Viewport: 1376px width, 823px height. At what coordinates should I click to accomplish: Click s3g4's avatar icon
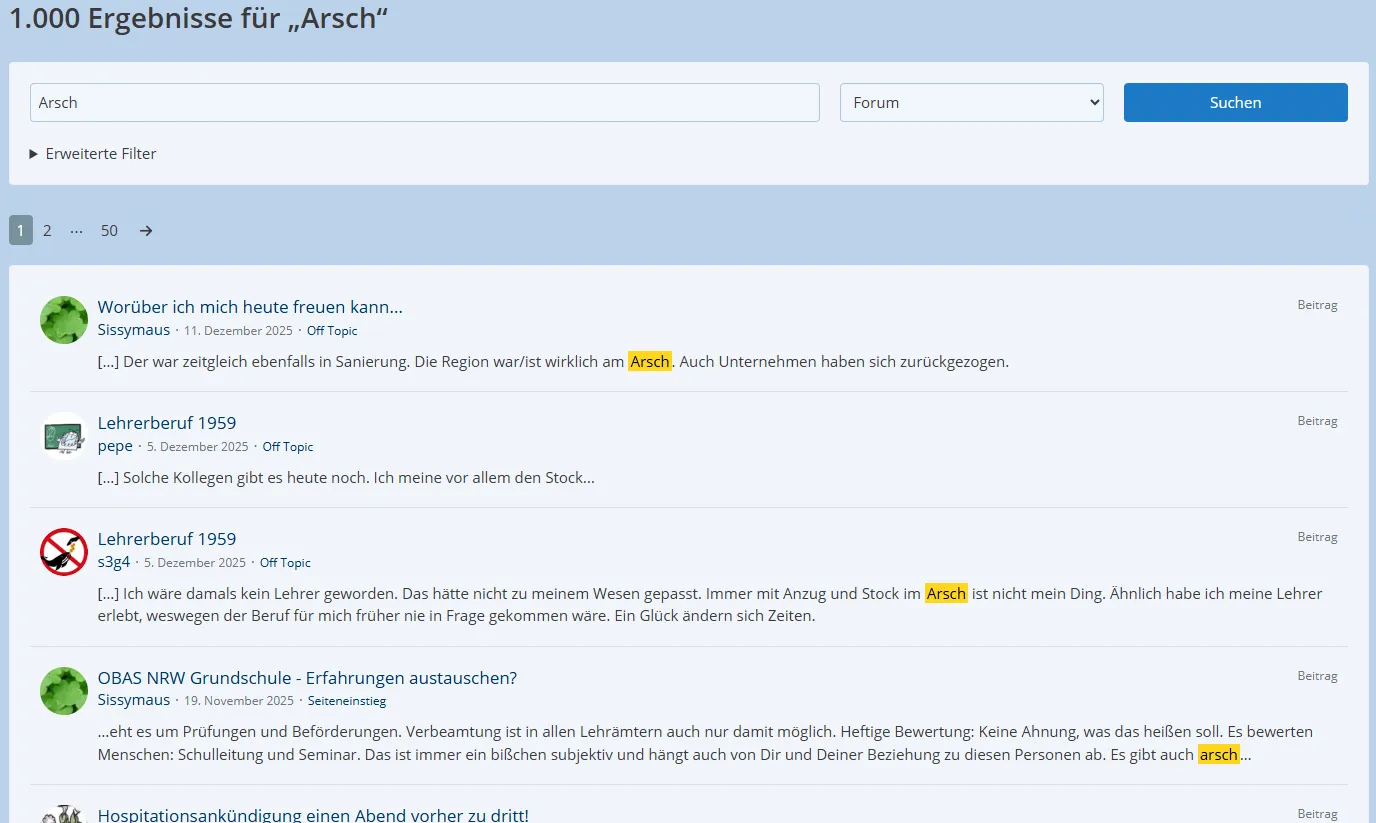[64, 552]
